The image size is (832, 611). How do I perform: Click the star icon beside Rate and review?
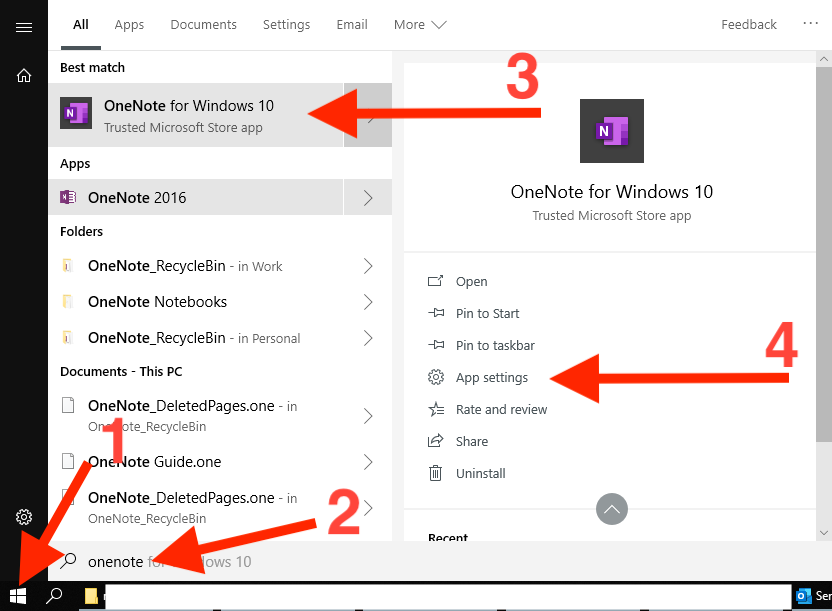[x=436, y=409]
